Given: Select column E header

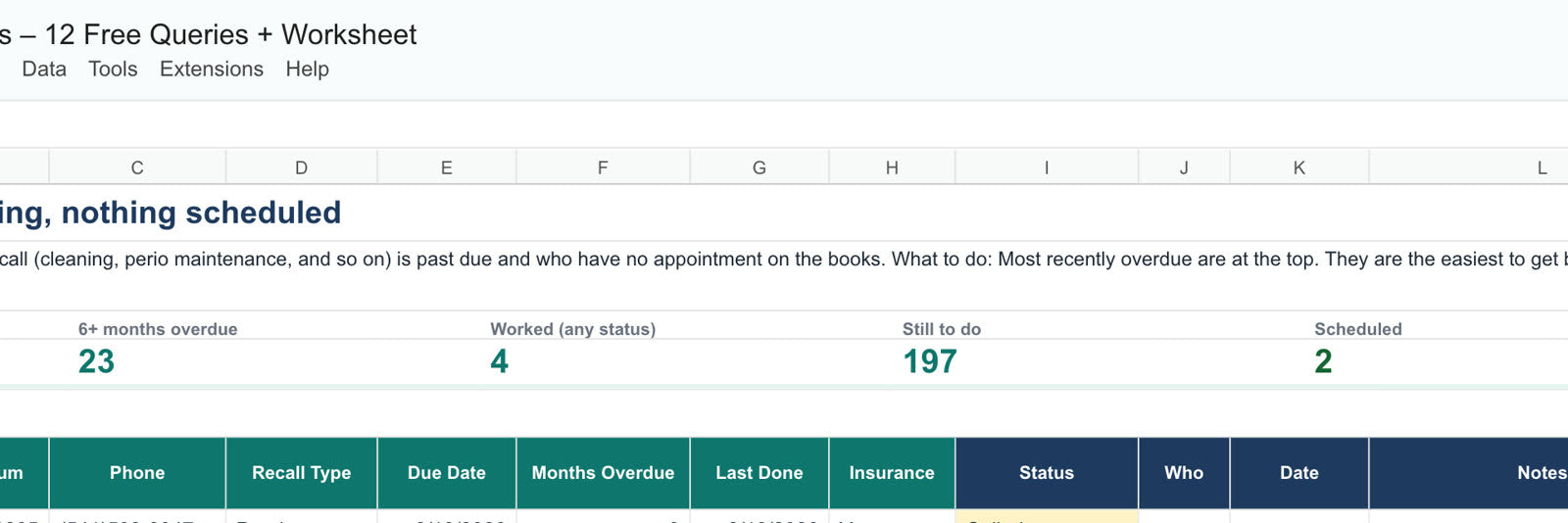Looking at the screenshot, I should click(x=446, y=167).
